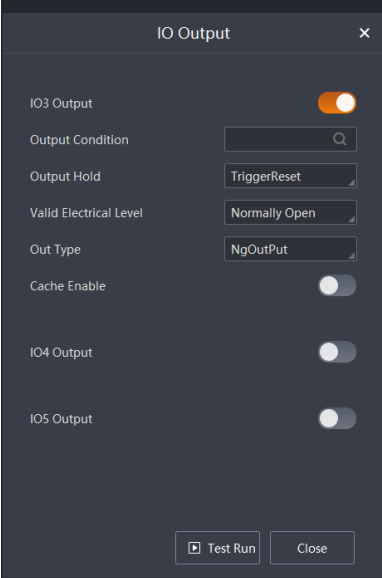Click the Close button at the bottom
Screen dimensions: 382x578
[x=312, y=548]
